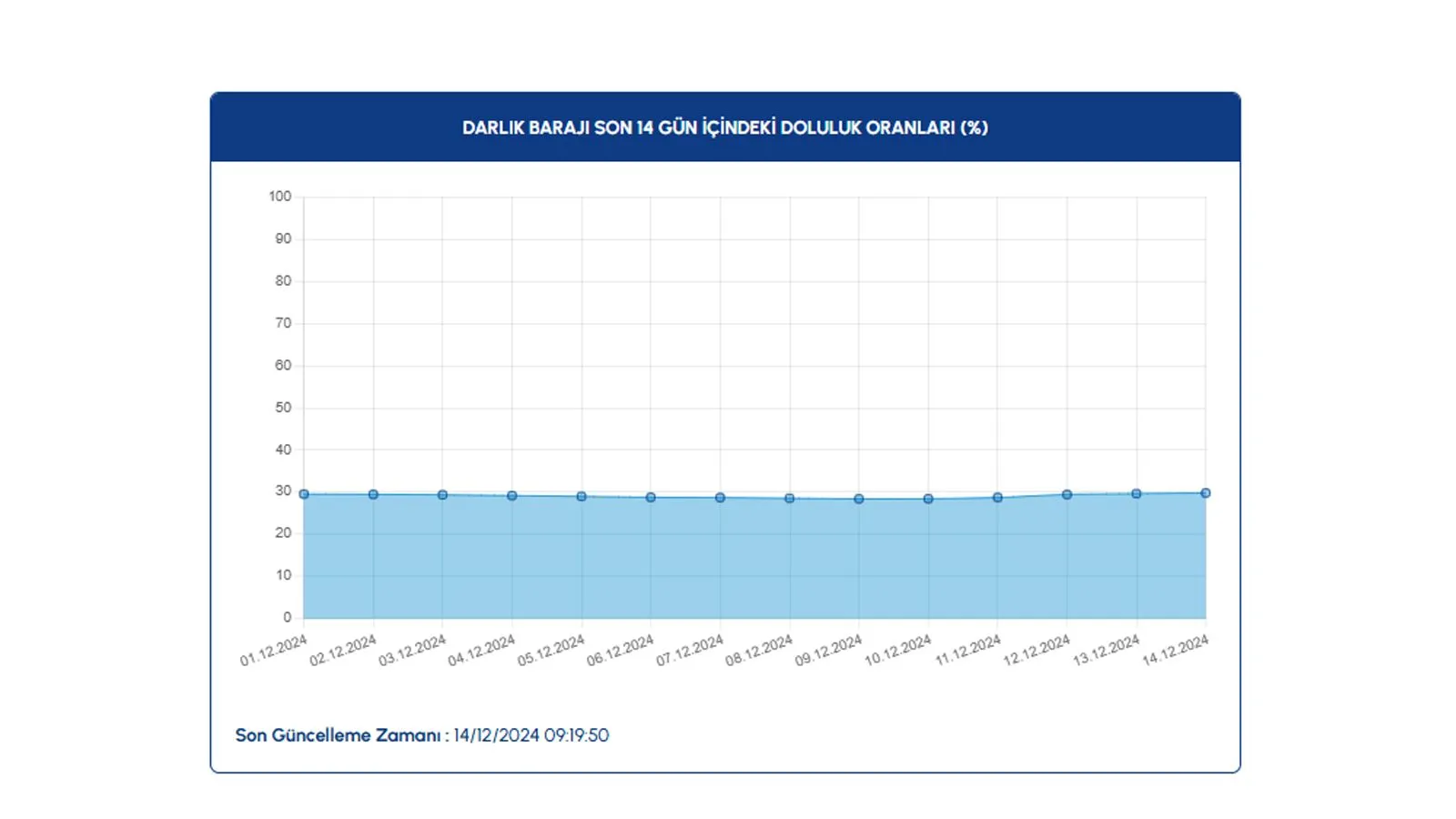The width and height of the screenshot is (1456, 819).
Task: Click the 10.12.2024 data point marker
Action: [928, 499]
